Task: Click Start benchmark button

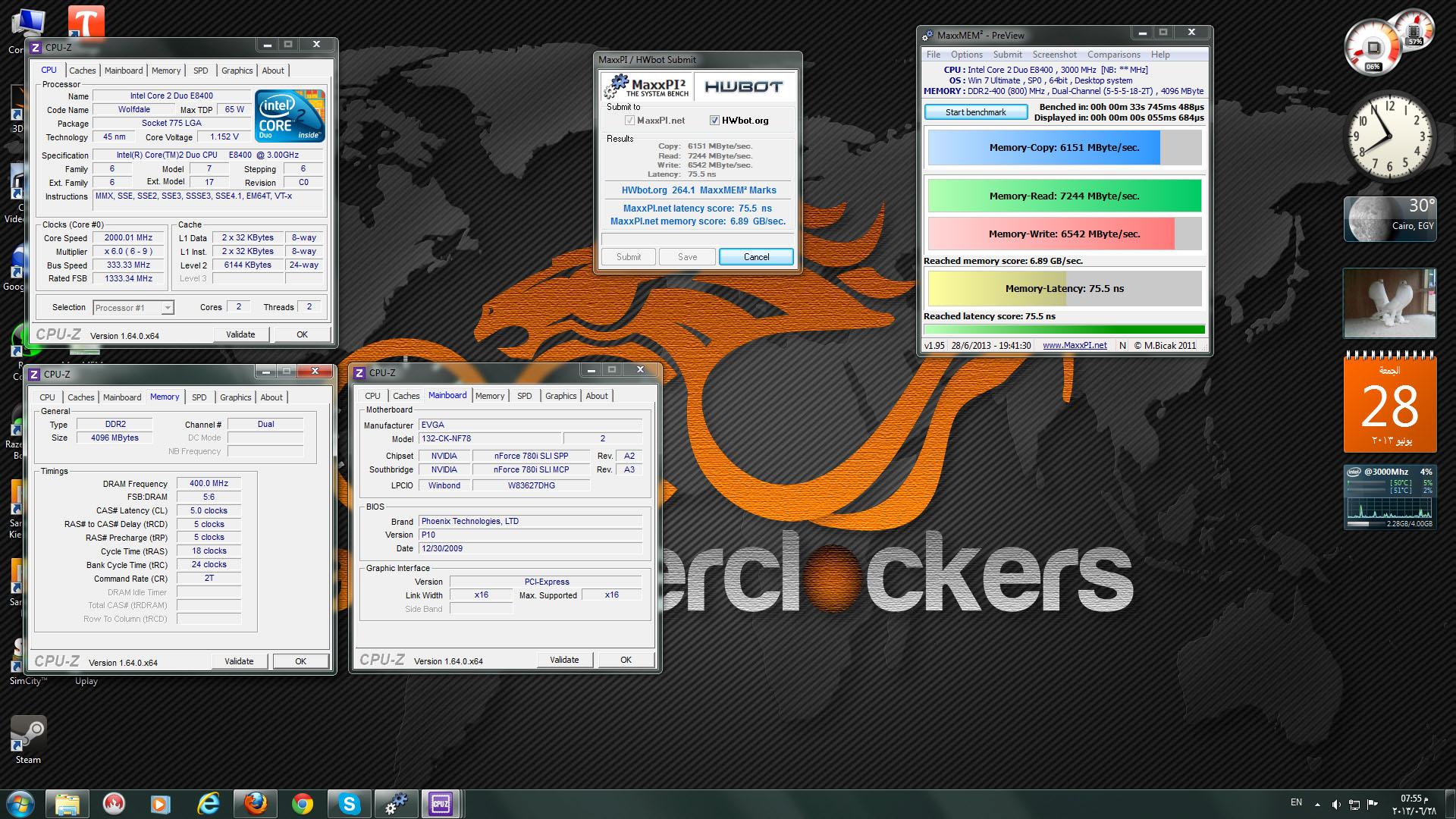Action: pos(976,112)
